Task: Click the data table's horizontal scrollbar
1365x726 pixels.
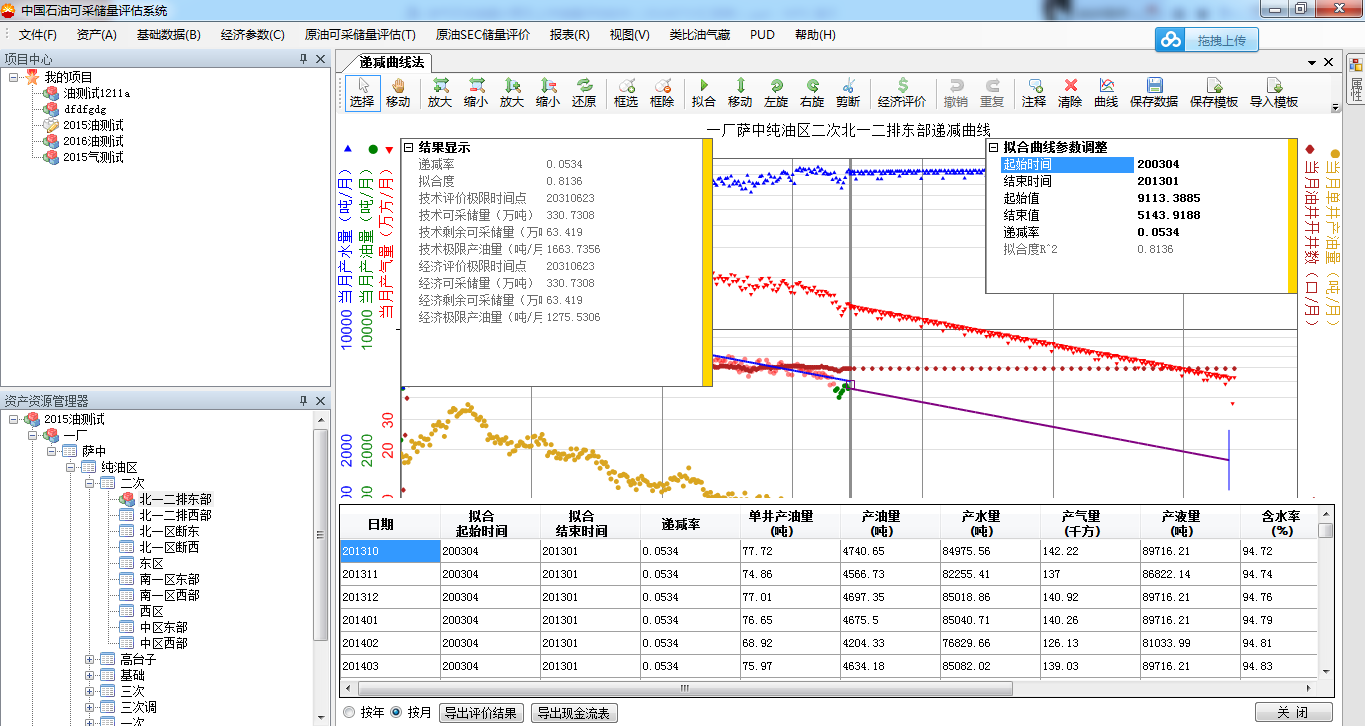Action: coord(685,688)
